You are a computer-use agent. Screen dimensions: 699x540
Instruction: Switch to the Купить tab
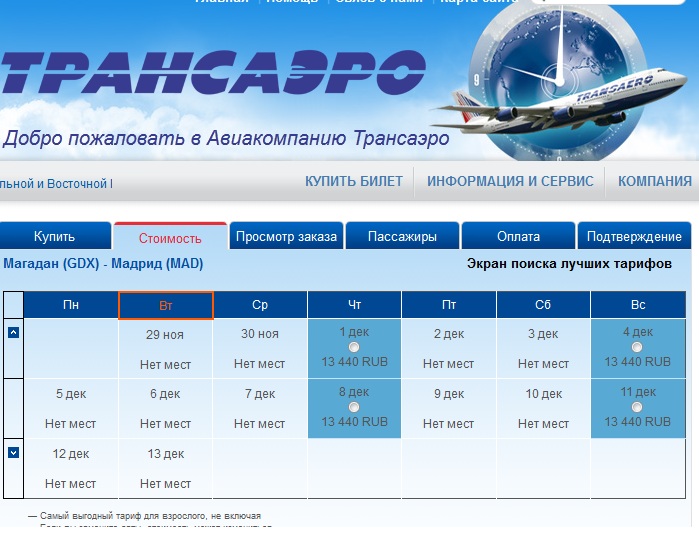(x=54, y=237)
